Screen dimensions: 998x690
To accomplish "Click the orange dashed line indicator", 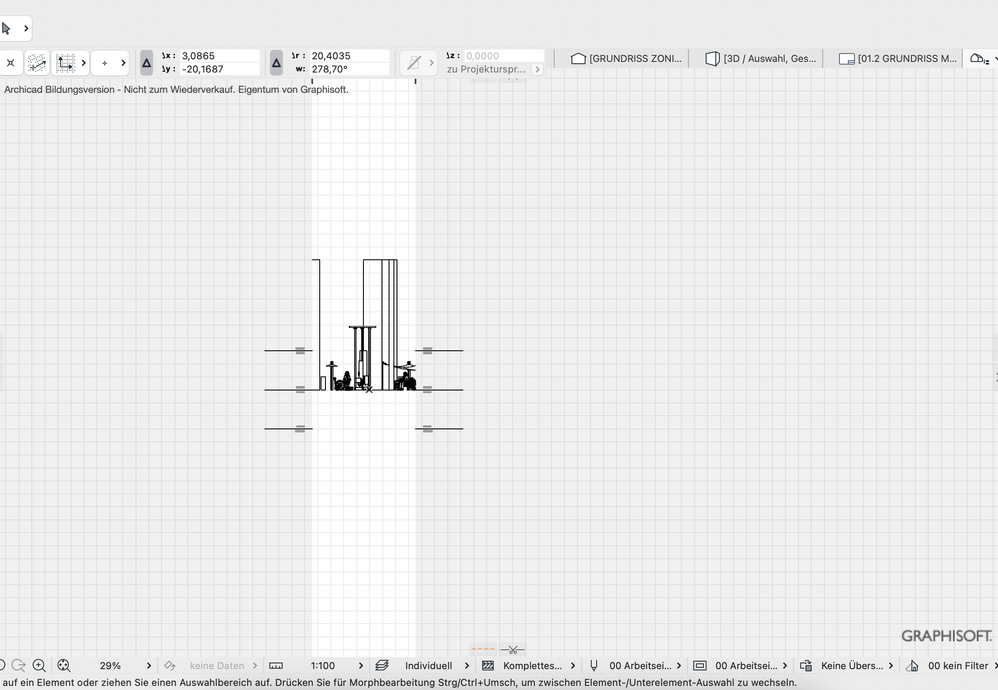I will (x=483, y=650).
